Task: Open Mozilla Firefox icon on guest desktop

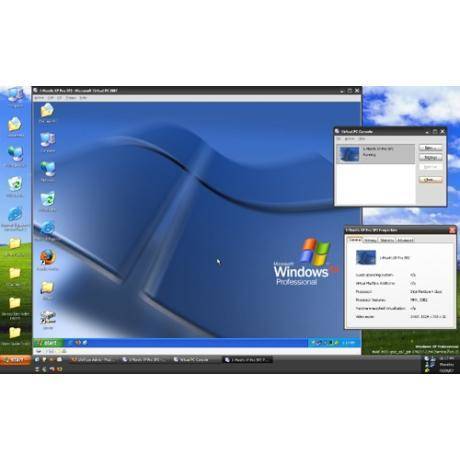Action: coord(48,259)
